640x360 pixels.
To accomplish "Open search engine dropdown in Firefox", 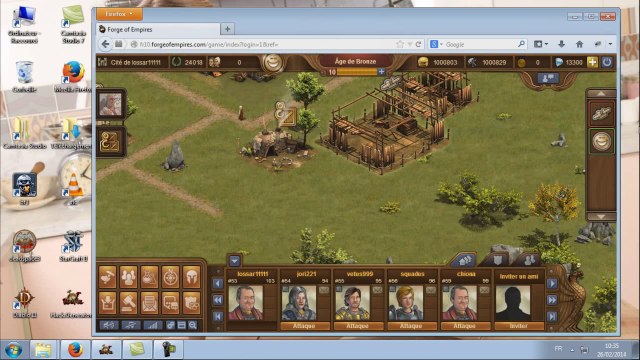I will [x=436, y=44].
